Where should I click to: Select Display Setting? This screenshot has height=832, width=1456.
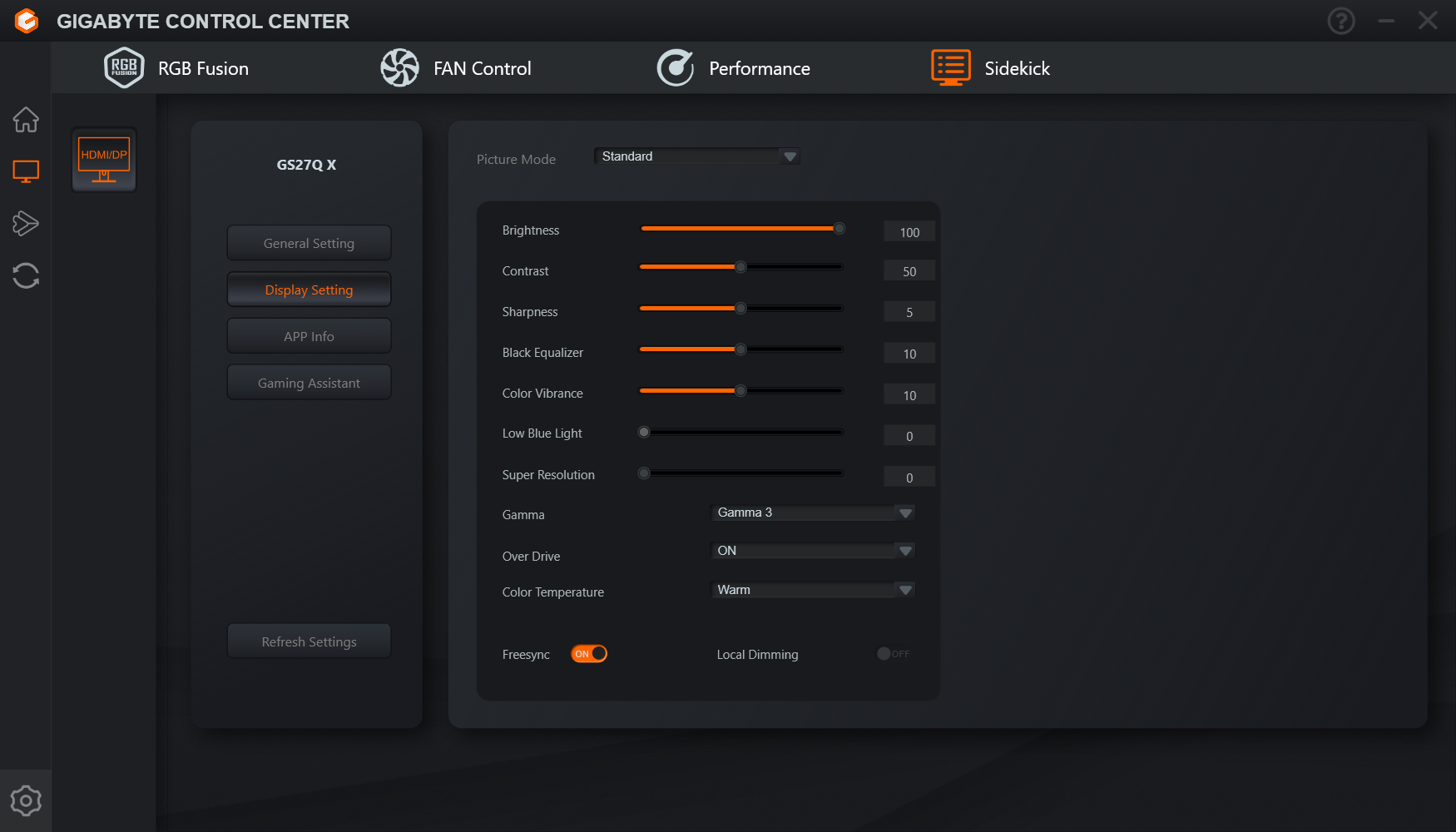[309, 290]
